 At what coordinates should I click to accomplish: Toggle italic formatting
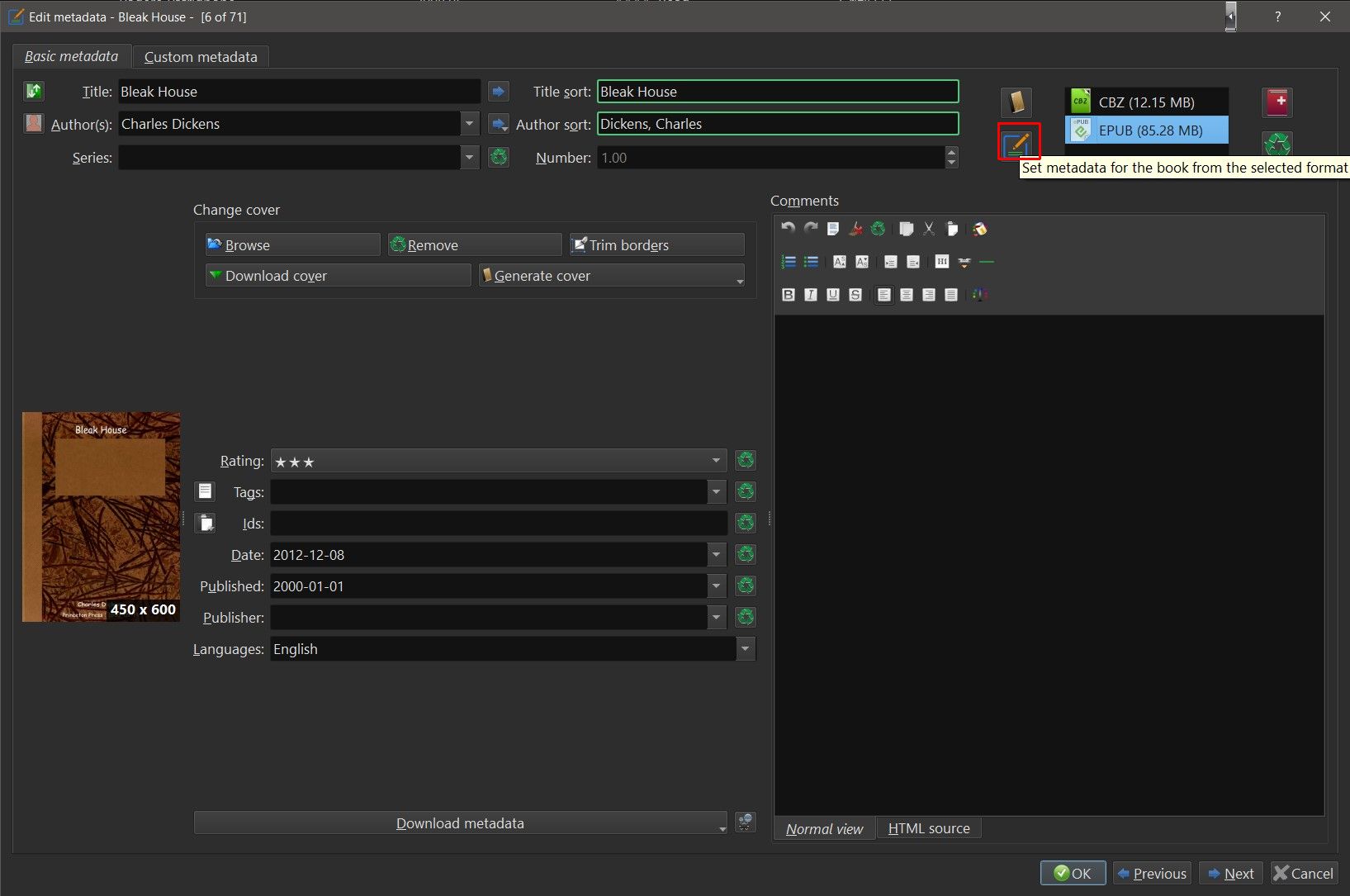pos(811,295)
